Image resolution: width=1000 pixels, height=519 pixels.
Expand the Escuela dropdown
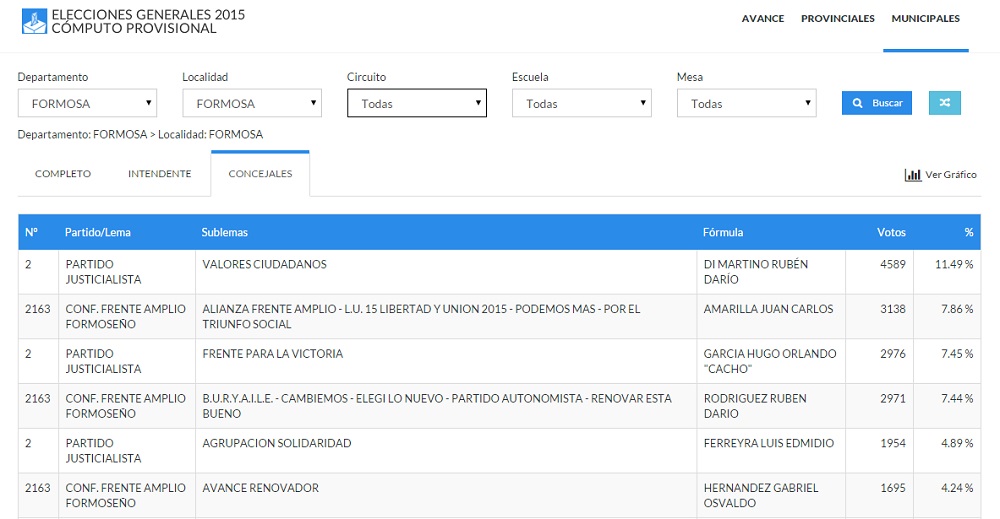click(582, 103)
